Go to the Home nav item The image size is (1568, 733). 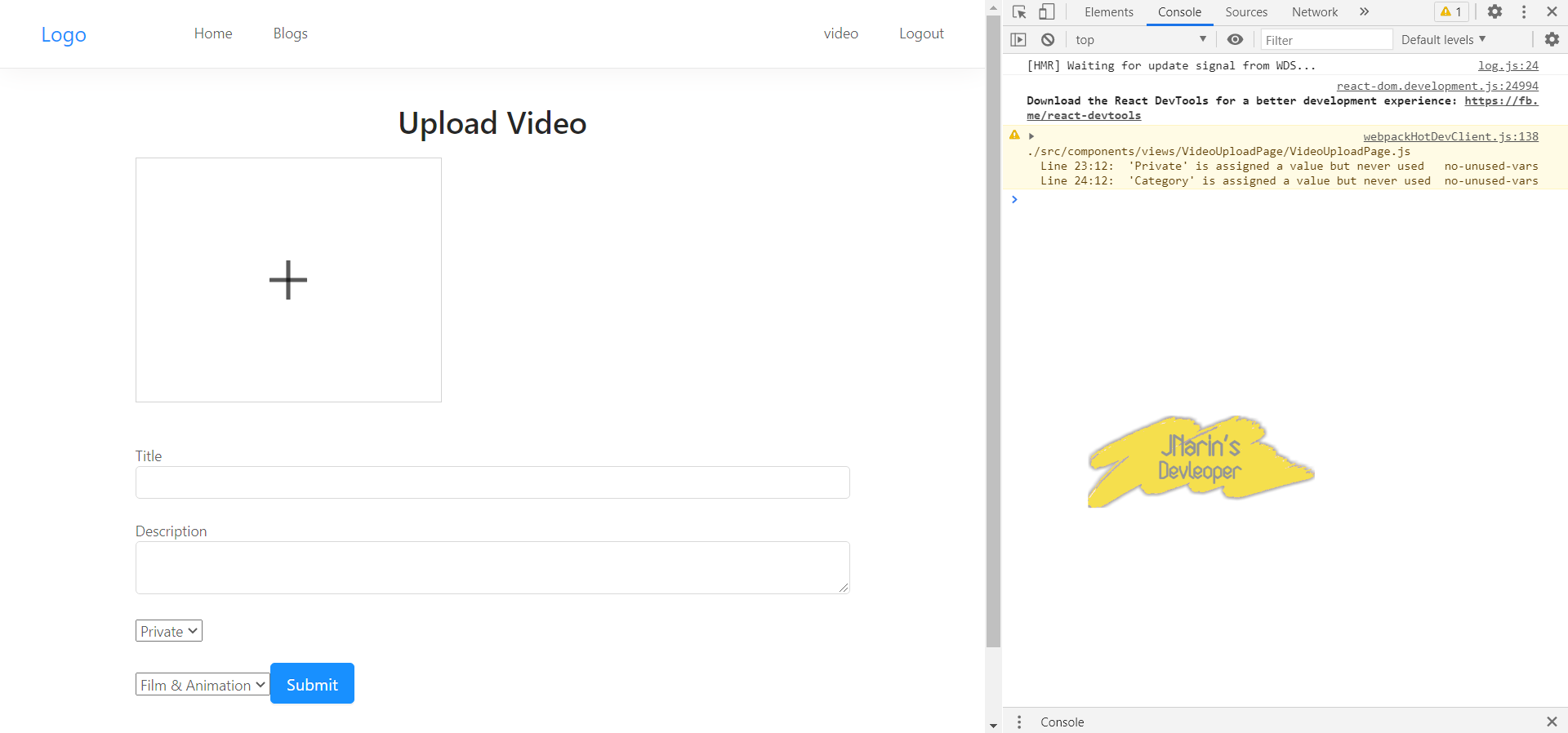[x=213, y=33]
